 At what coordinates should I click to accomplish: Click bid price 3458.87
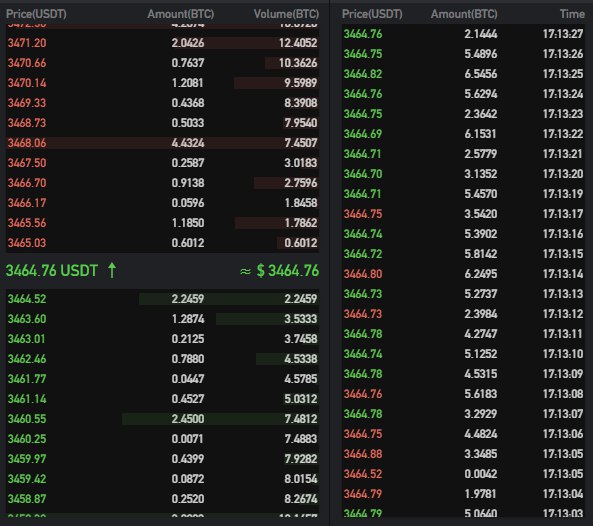[27, 499]
